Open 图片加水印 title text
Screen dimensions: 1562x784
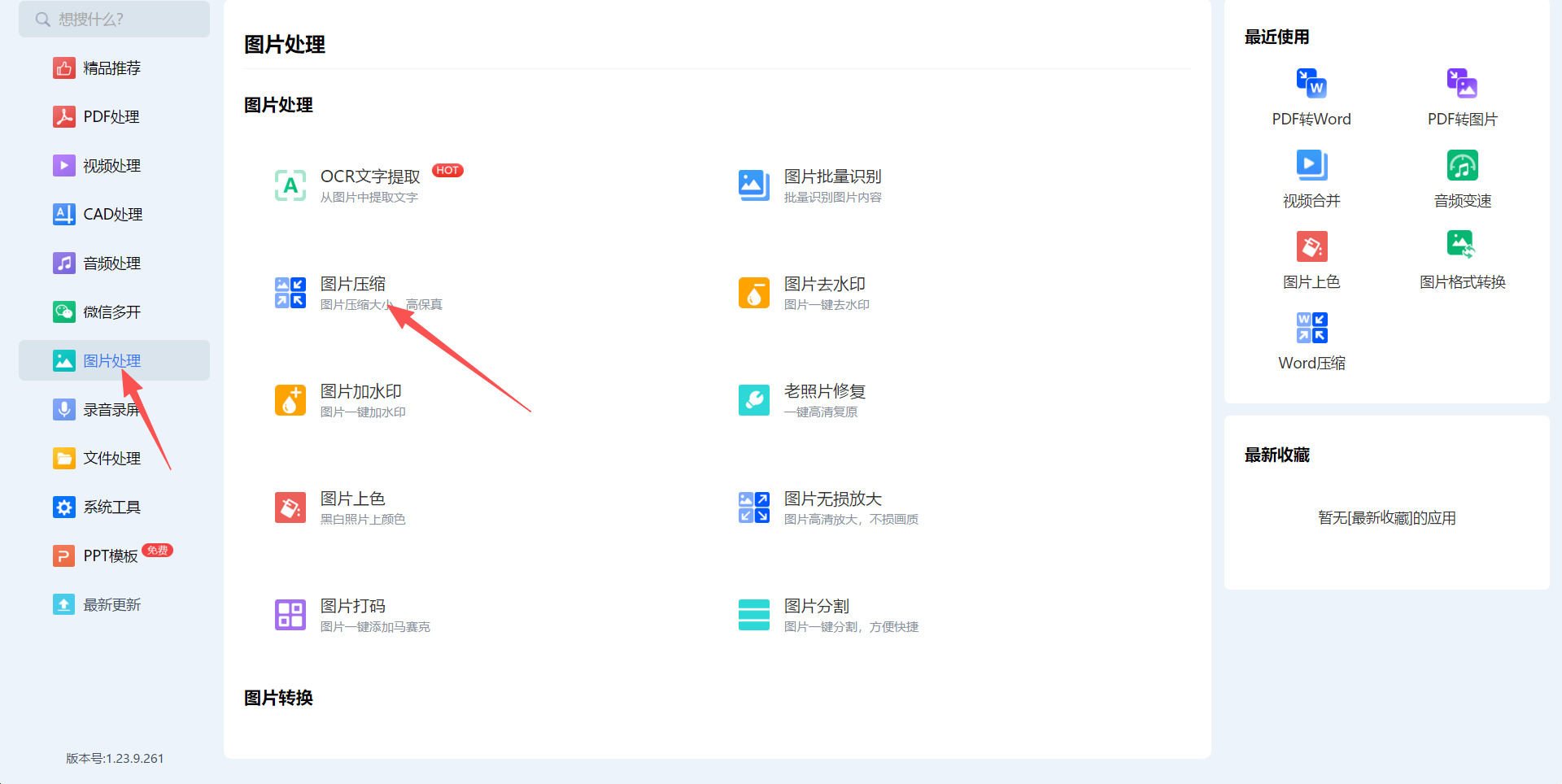(x=361, y=391)
